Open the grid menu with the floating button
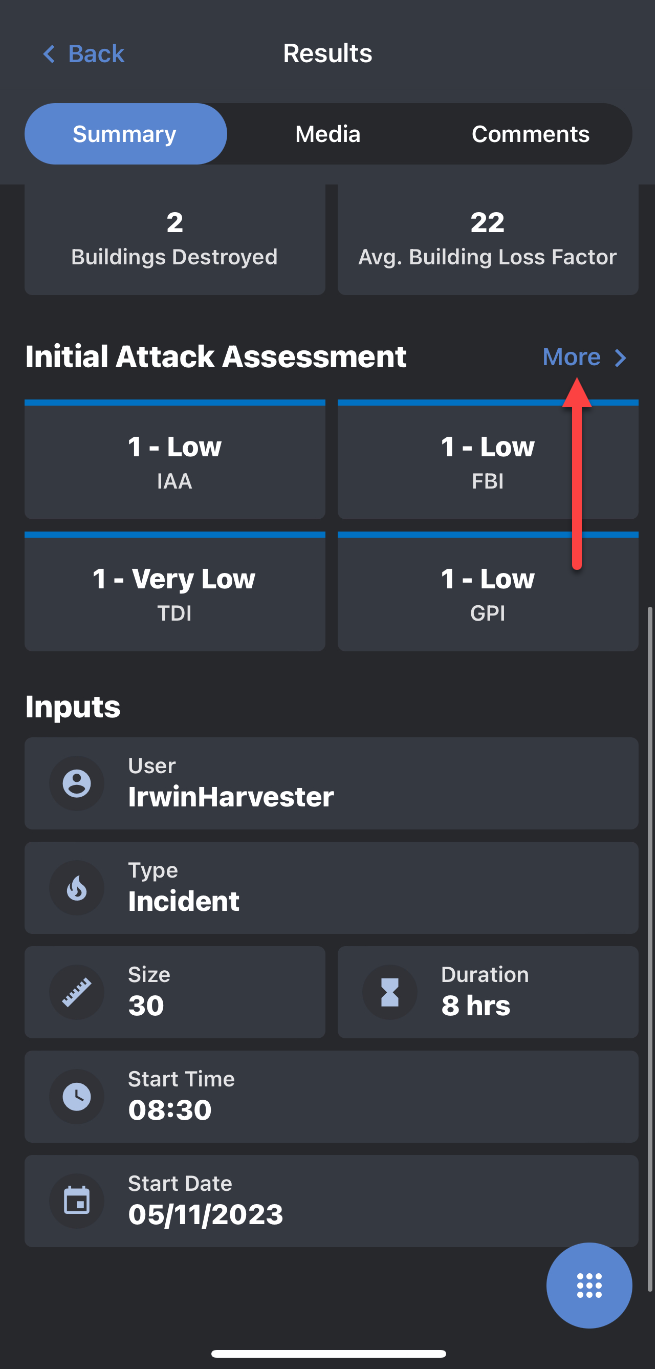 click(x=589, y=1286)
